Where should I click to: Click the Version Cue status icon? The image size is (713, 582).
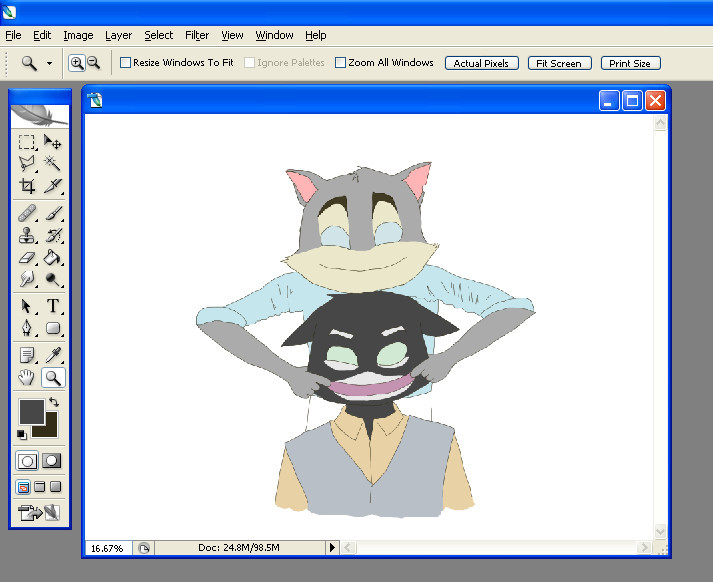point(144,548)
